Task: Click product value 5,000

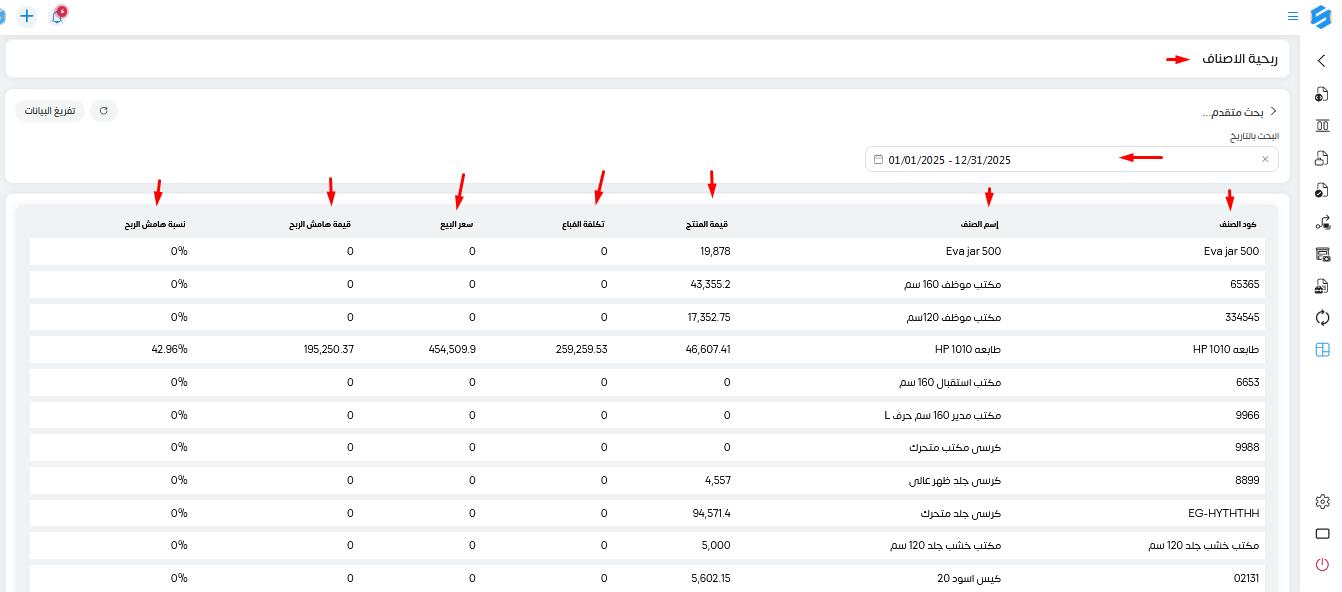Action: [718, 545]
